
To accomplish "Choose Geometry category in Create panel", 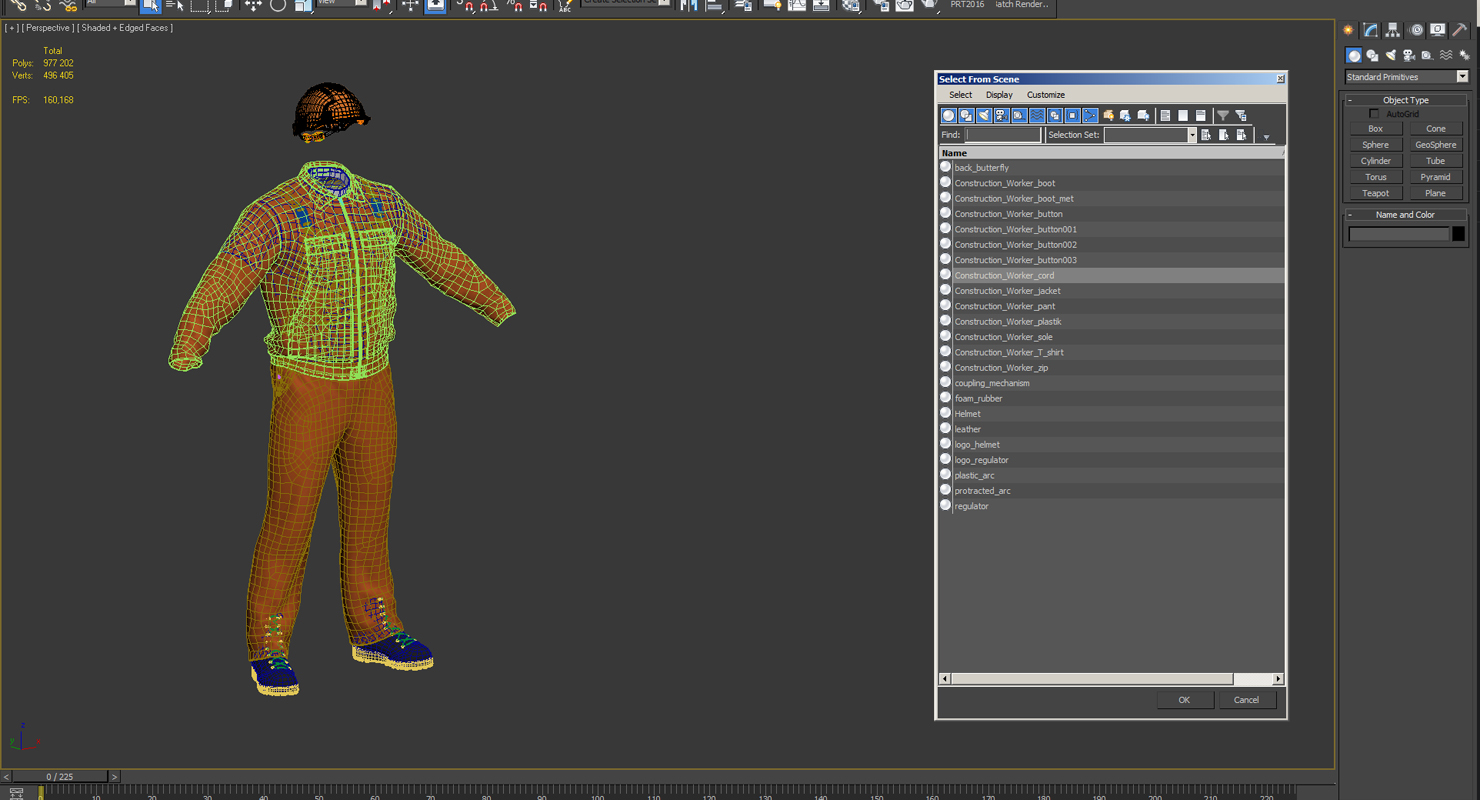I will [x=1353, y=56].
